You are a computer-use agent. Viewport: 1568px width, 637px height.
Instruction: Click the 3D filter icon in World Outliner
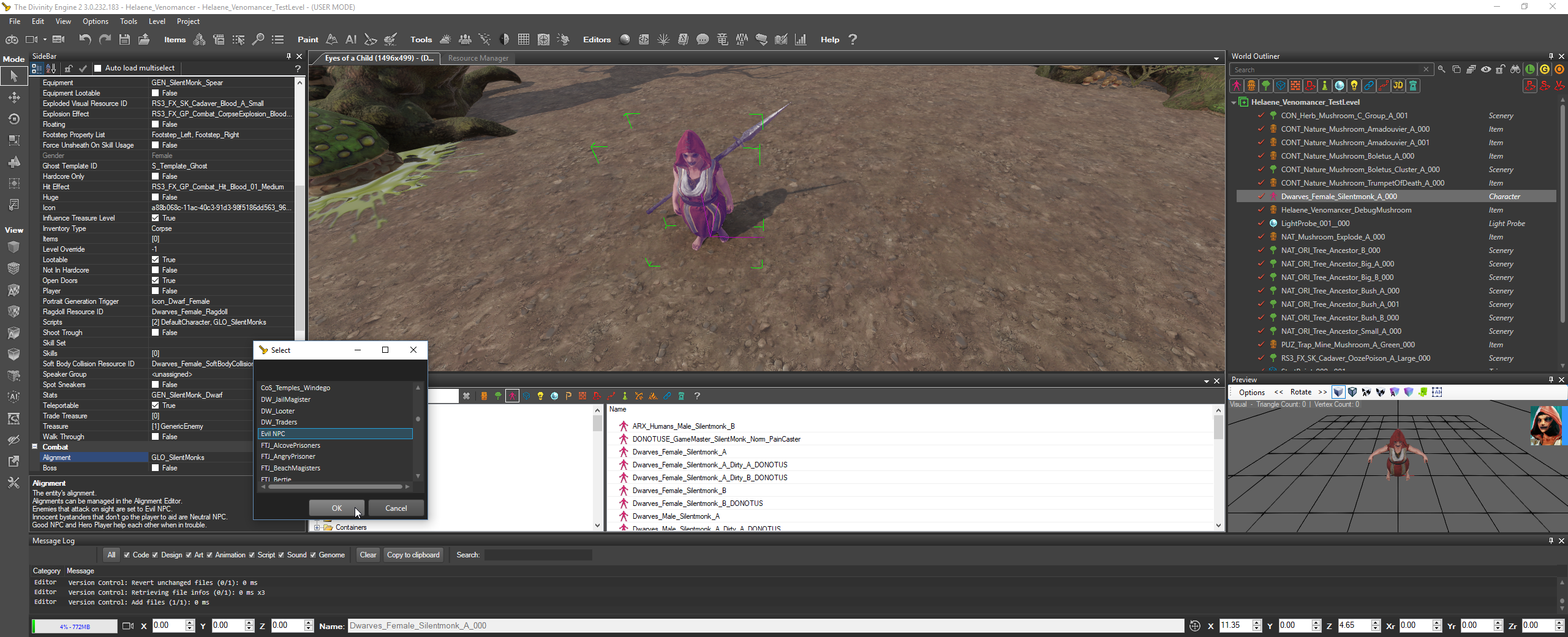[x=1398, y=86]
